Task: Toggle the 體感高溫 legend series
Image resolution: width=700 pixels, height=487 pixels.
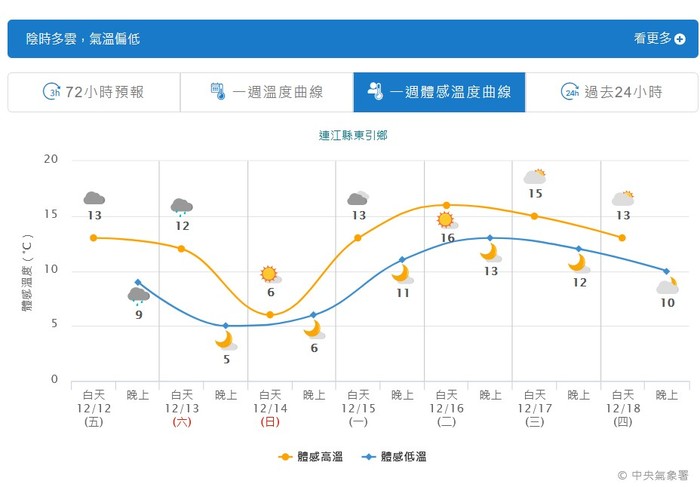Action: pos(312,456)
